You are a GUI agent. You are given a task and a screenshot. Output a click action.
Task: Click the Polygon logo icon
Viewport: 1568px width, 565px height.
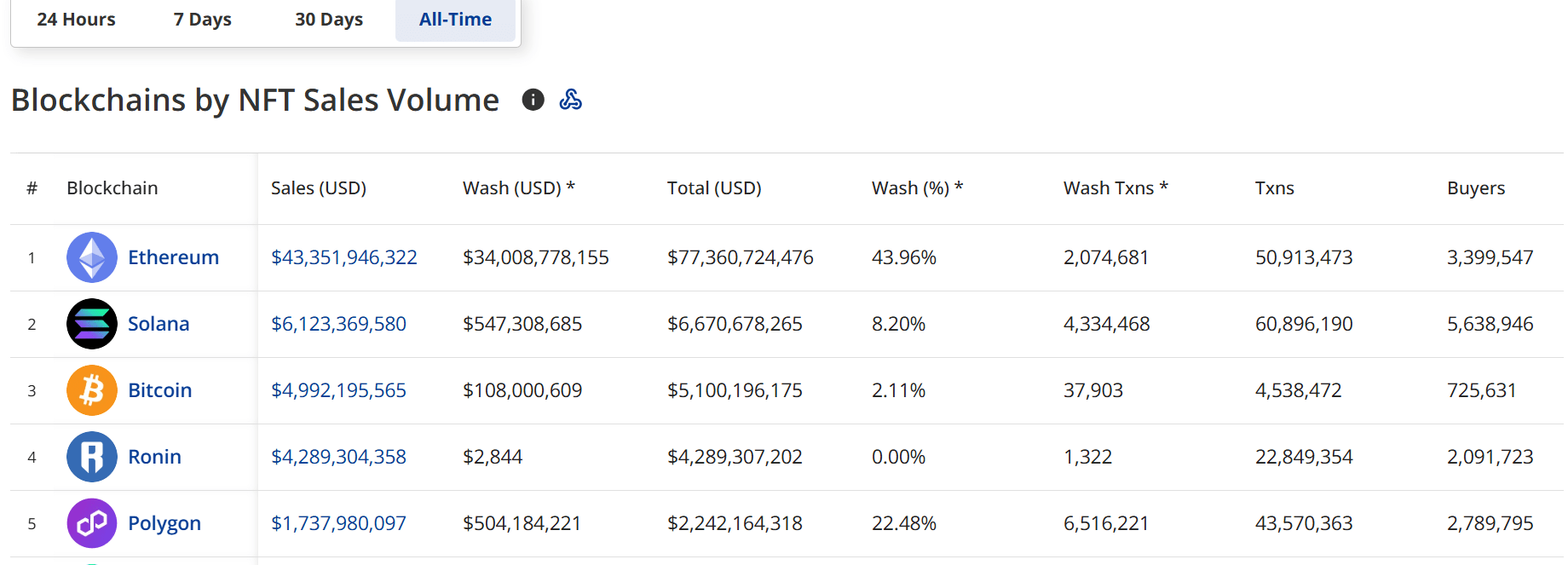tap(92, 523)
